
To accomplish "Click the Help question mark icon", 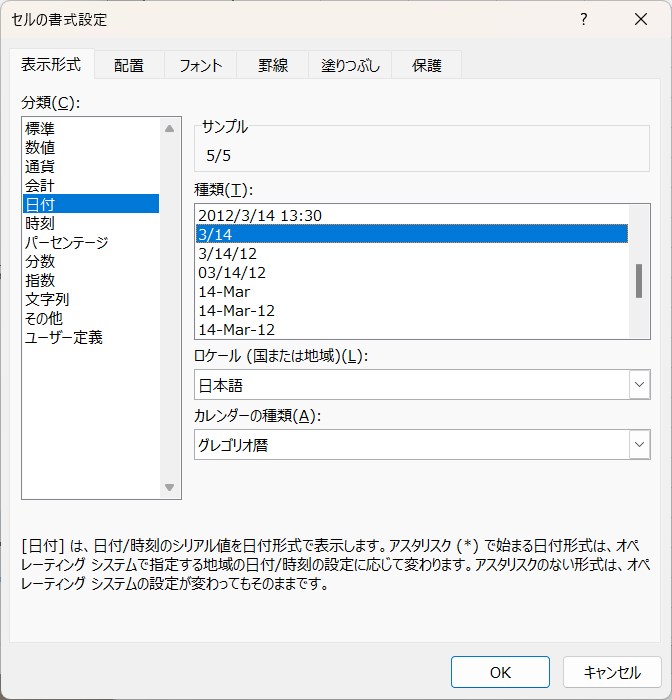I will click(x=584, y=20).
